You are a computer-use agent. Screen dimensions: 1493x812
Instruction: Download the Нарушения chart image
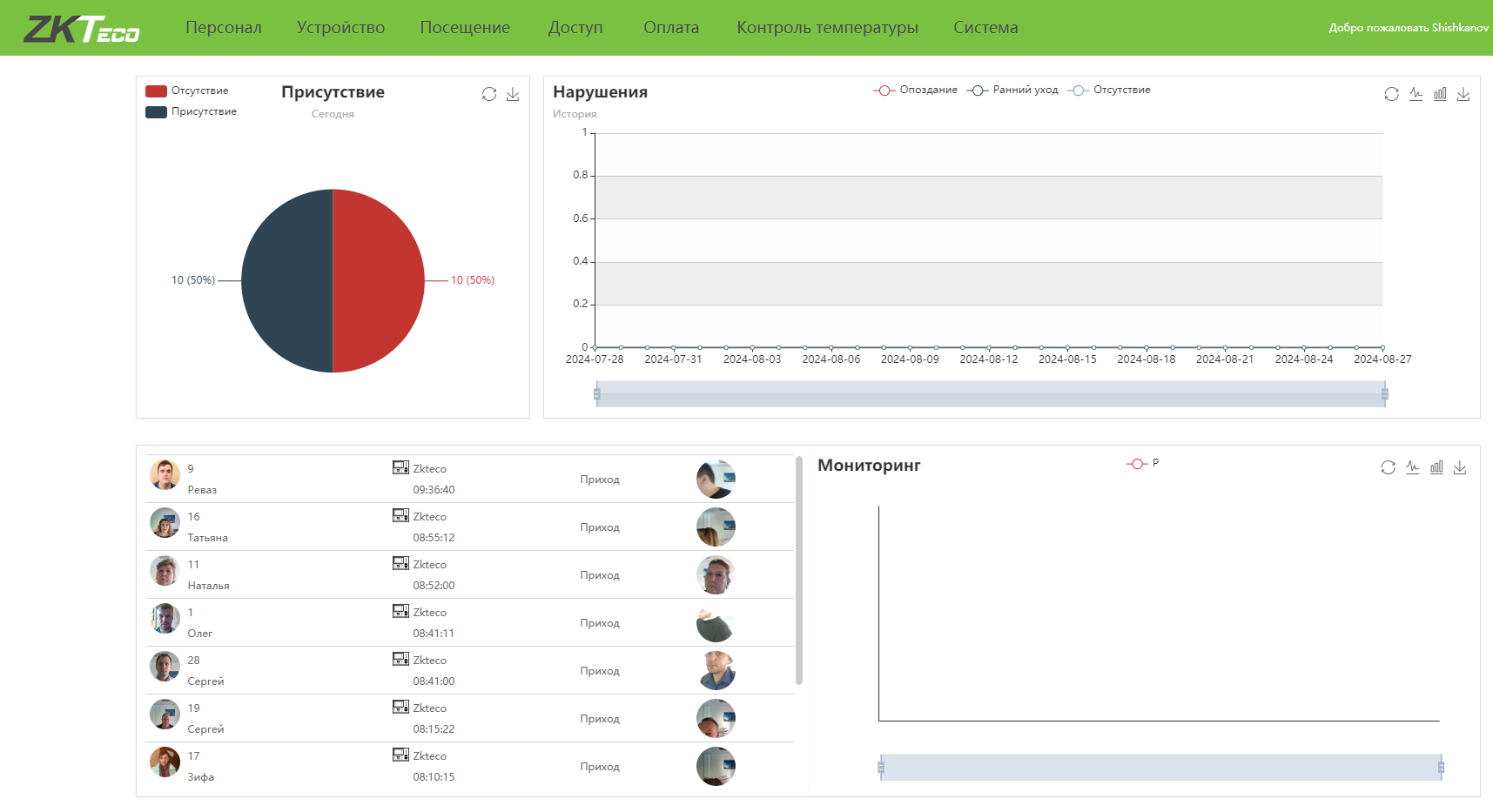[x=1463, y=94]
